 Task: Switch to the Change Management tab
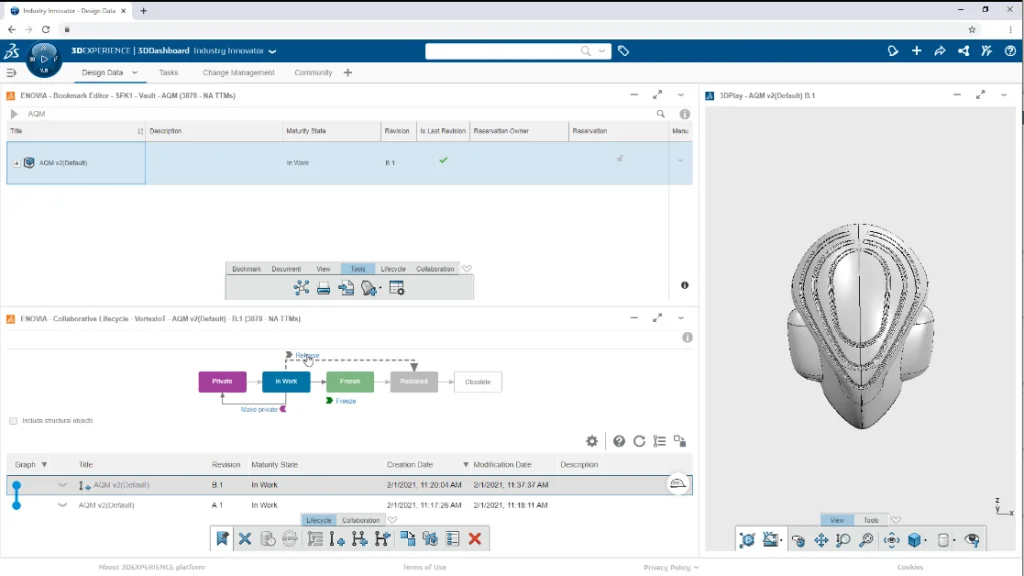(x=238, y=73)
